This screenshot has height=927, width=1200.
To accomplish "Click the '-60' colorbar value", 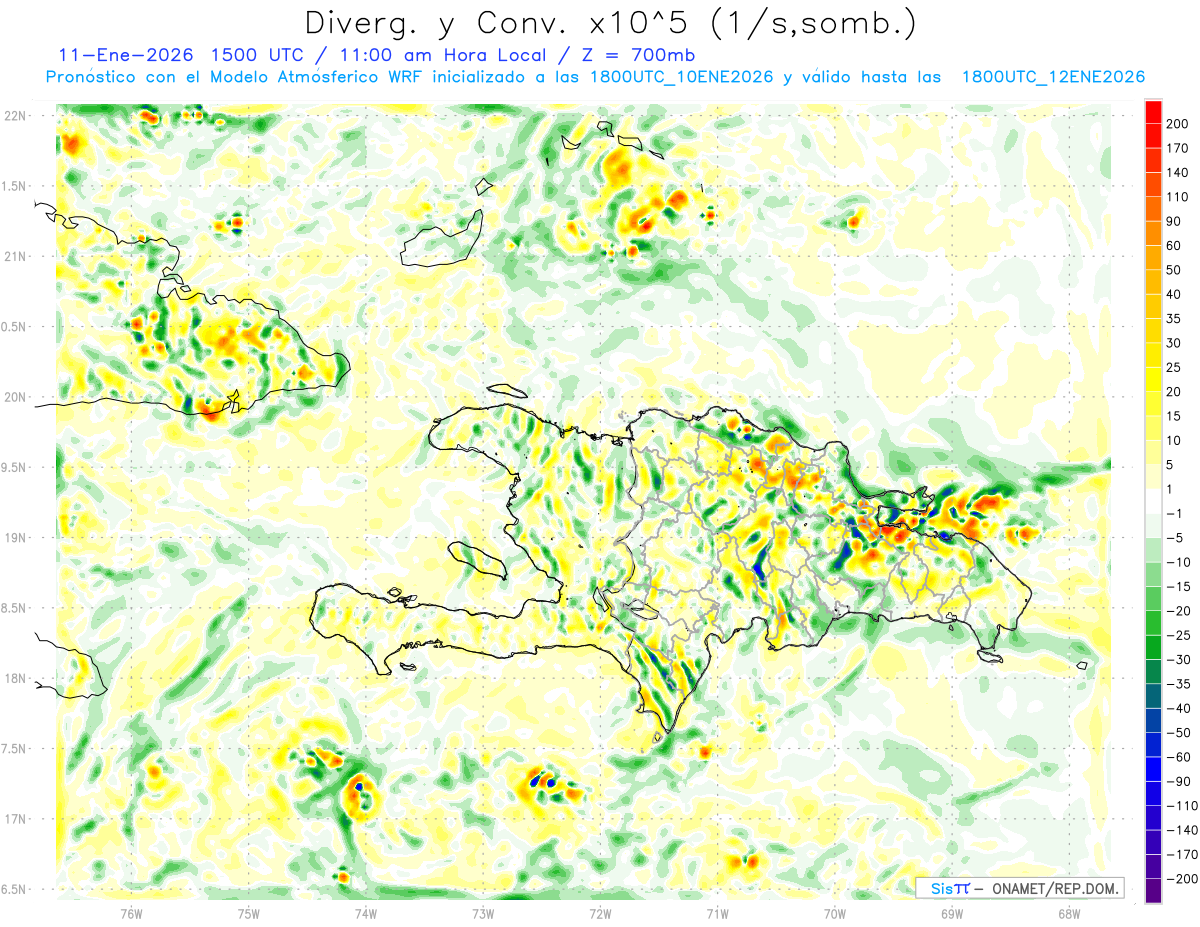I will 1181,758.
